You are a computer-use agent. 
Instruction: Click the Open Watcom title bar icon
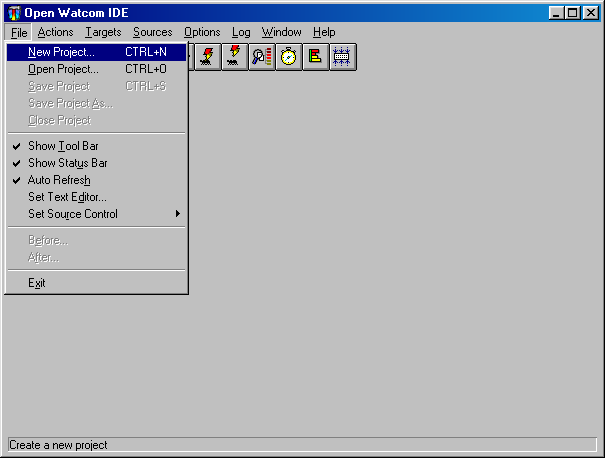tap(14, 13)
